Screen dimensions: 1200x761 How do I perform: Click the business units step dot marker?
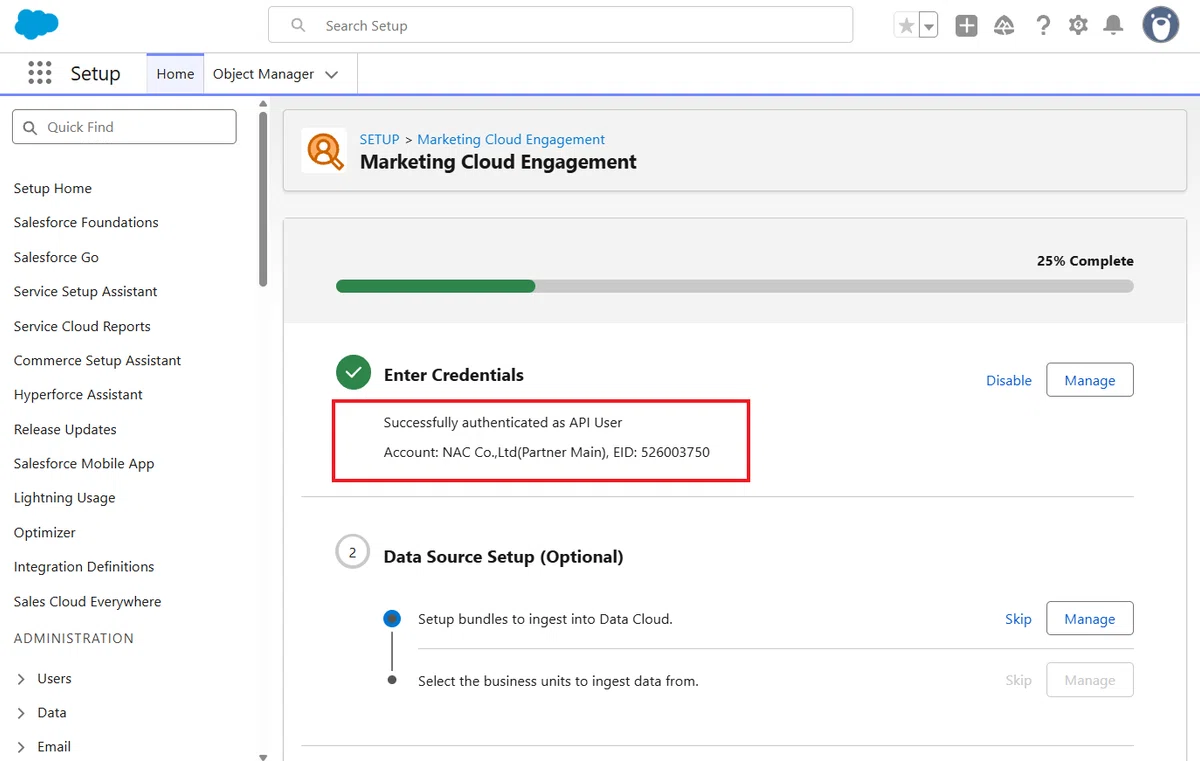(392, 680)
